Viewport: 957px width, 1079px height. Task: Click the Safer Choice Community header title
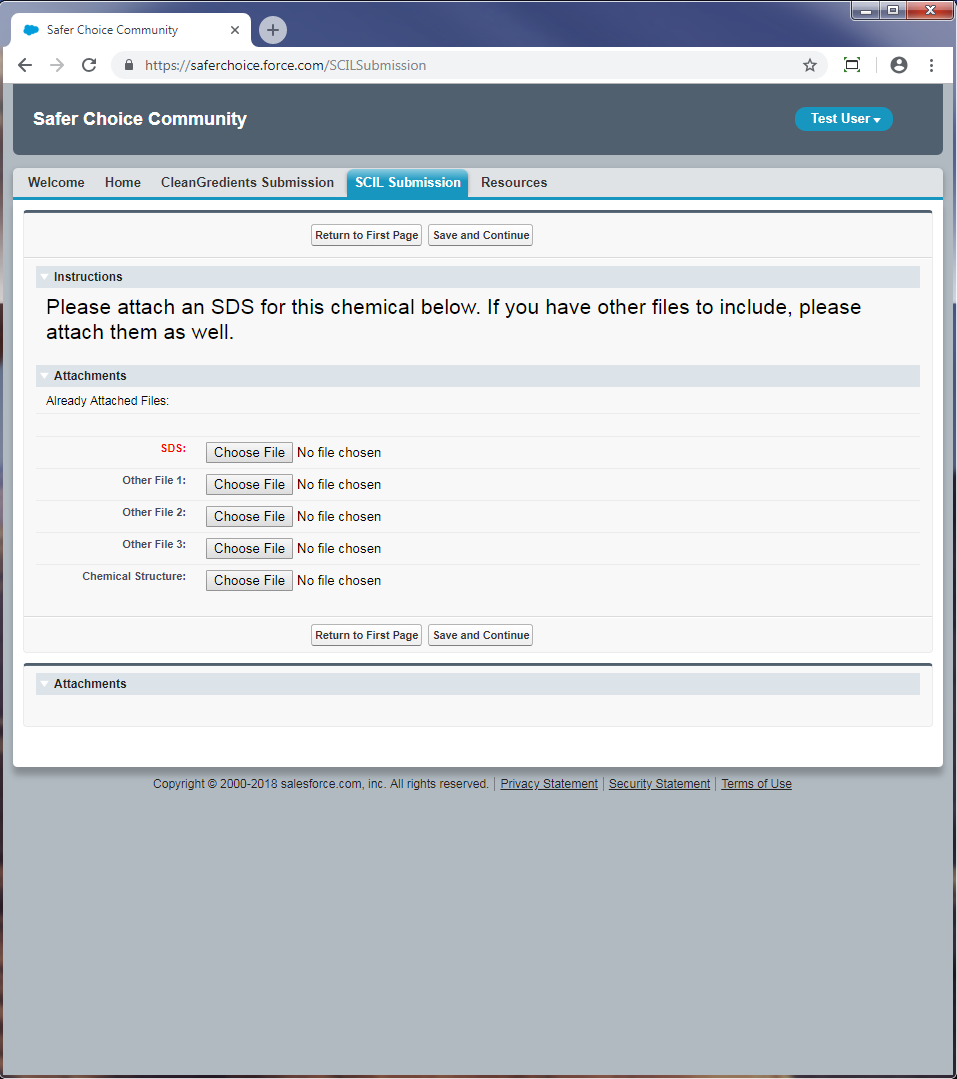click(140, 119)
